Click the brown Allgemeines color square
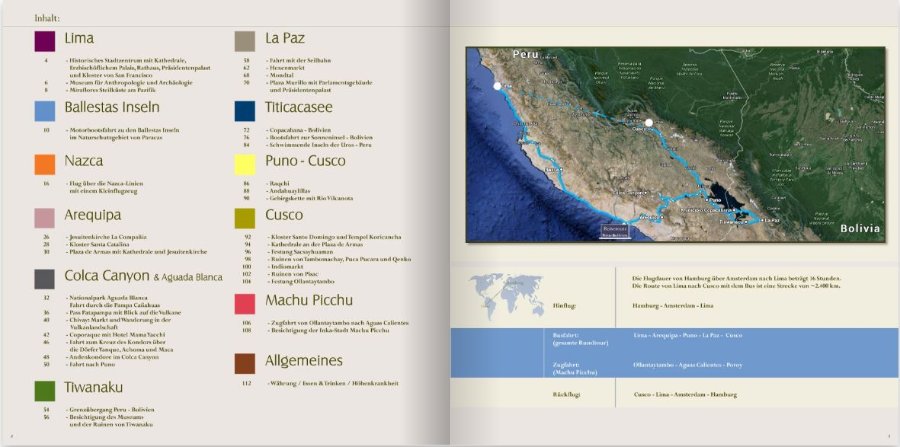Image resolution: width=900 pixels, height=447 pixels. (x=245, y=364)
